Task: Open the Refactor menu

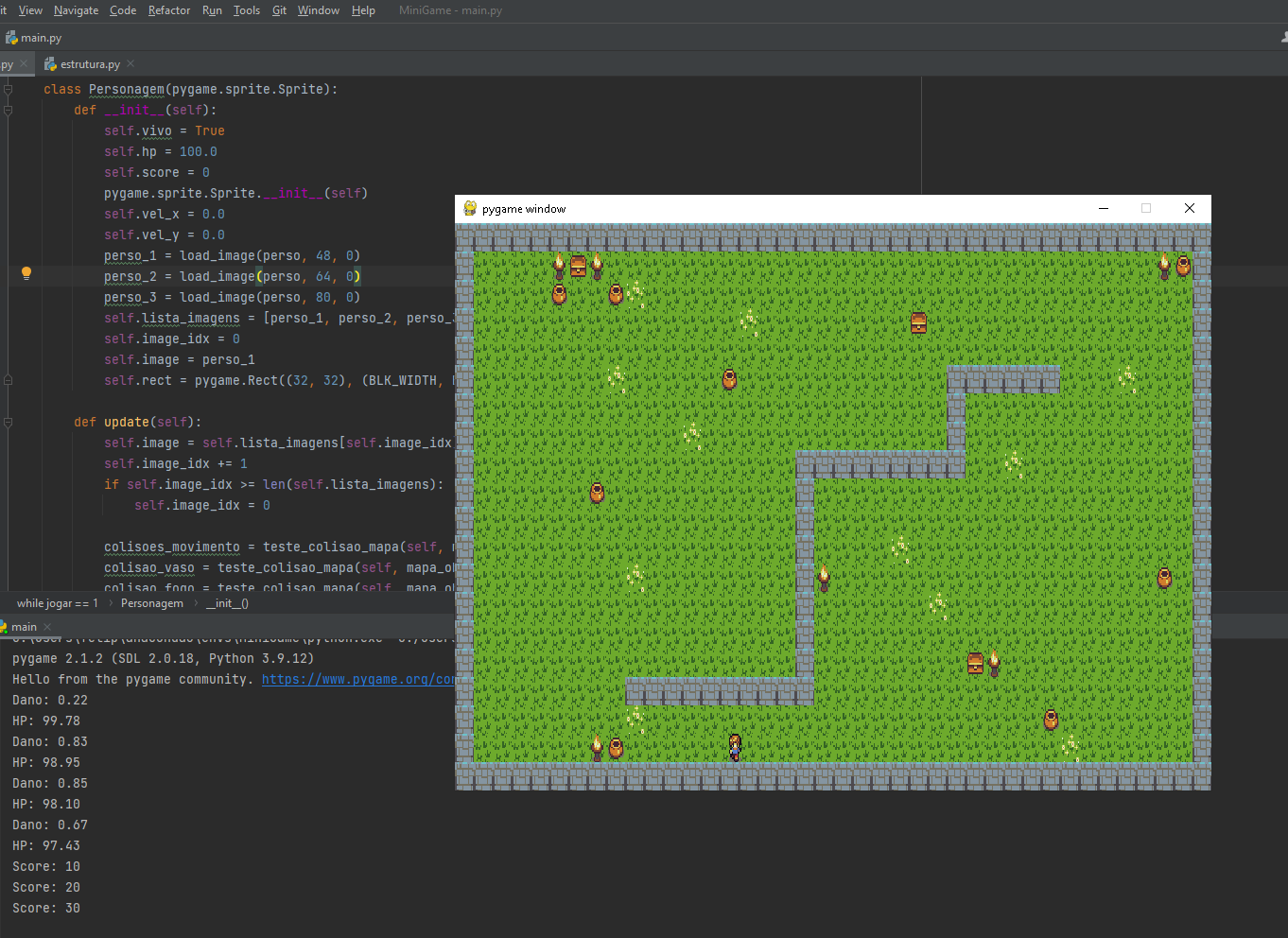Action: [x=169, y=10]
